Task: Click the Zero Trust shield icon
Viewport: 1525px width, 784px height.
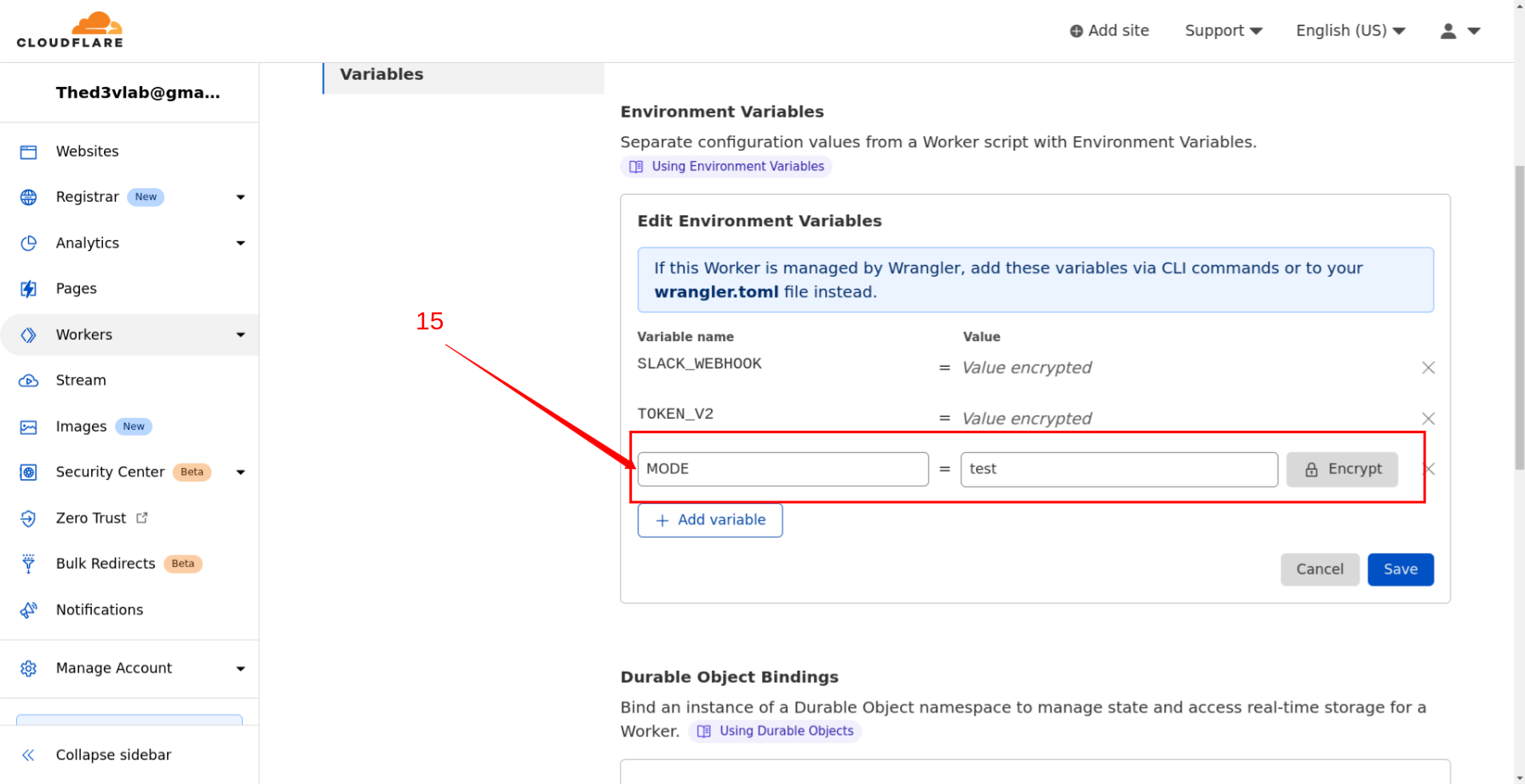Action: point(28,518)
